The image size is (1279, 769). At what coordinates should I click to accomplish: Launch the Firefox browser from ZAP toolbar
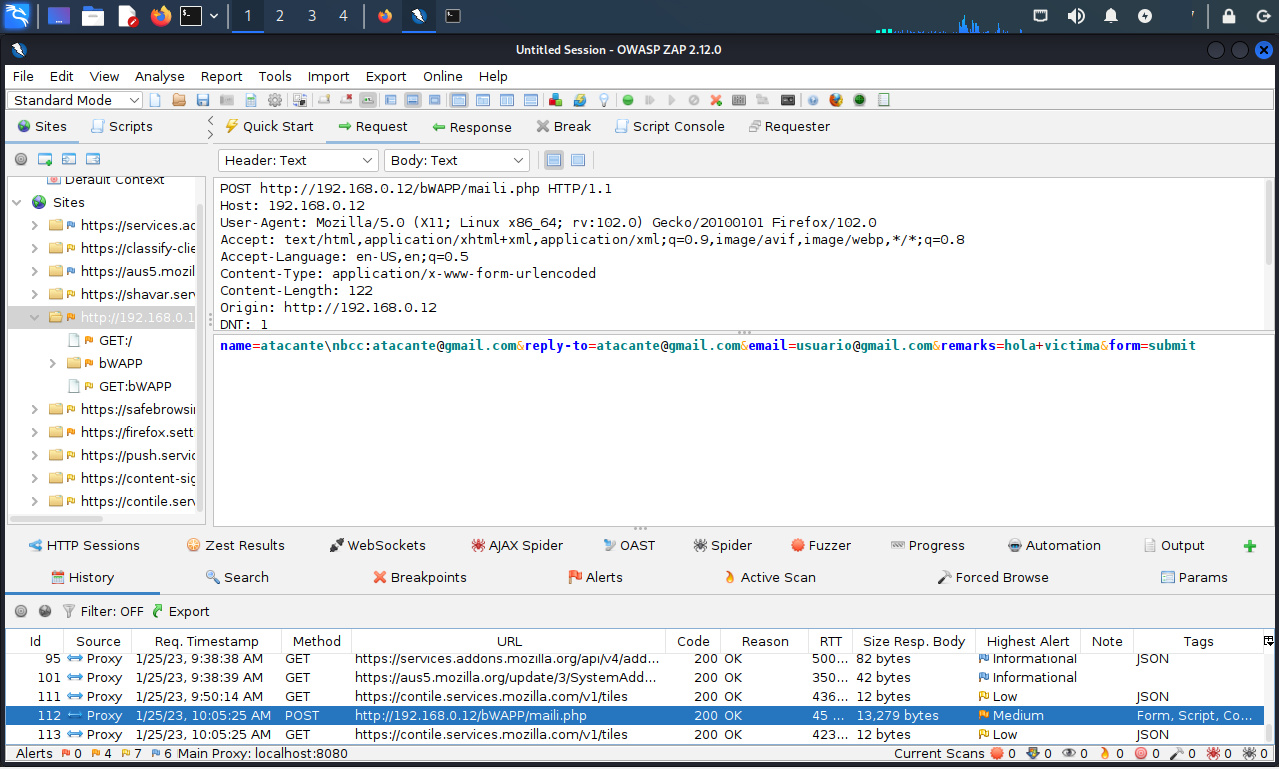(836, 100)
